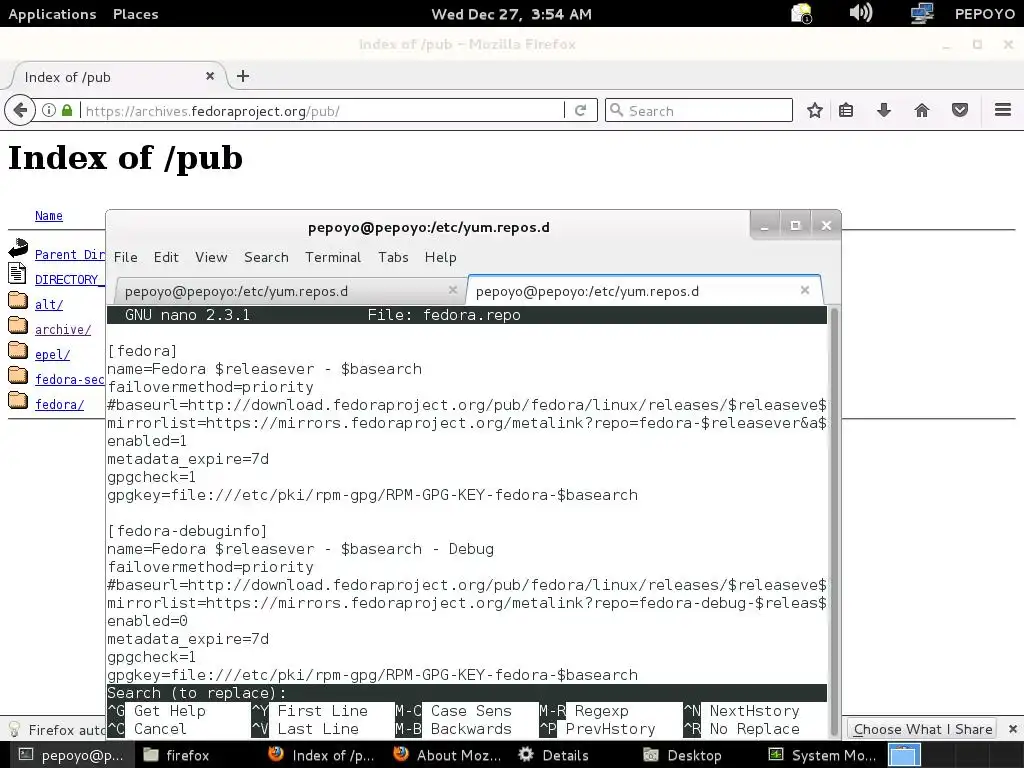Click the volume speaker icon in top panel
The image size is (1024, 768).
tap(860, 13)
